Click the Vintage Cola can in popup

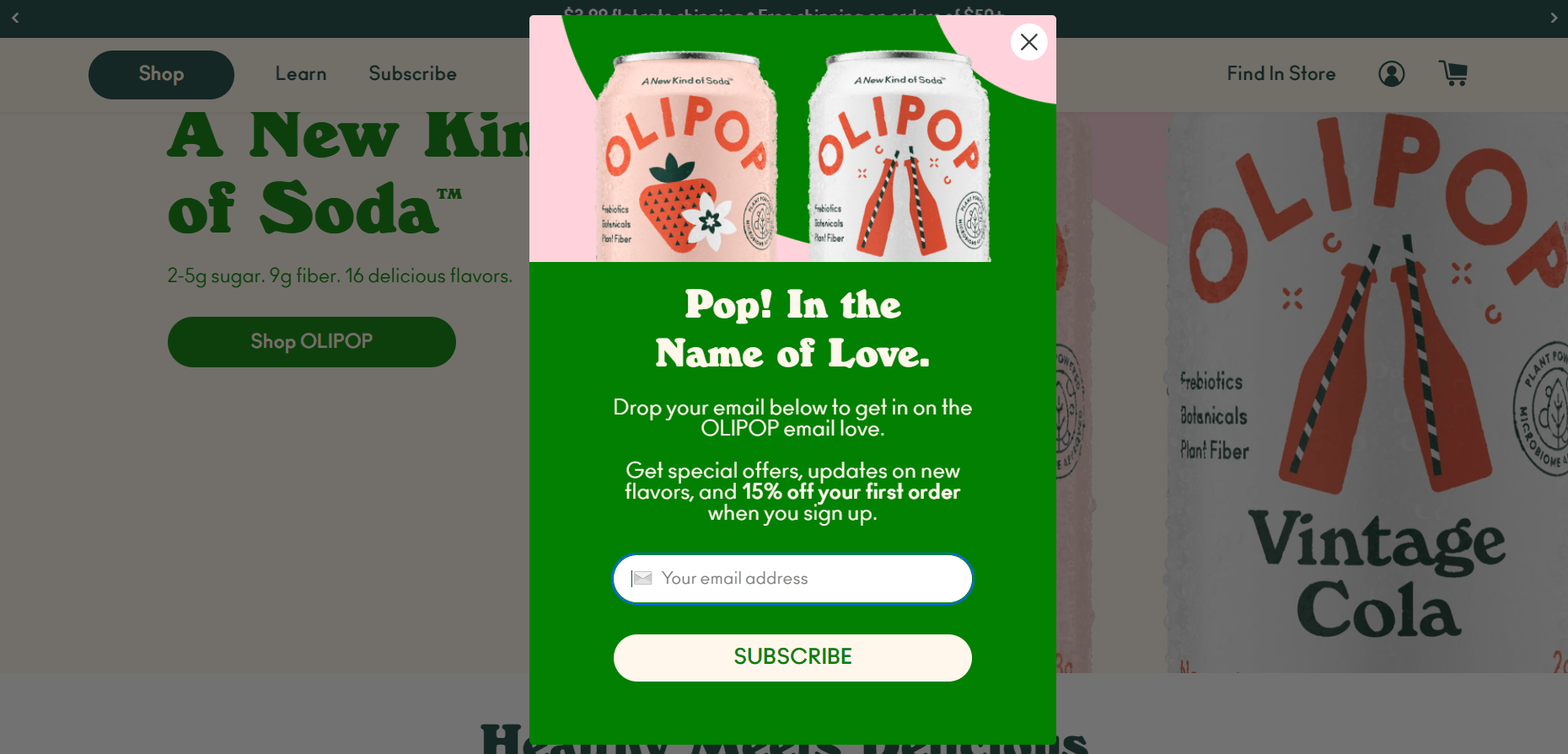[x=899, y=156]
